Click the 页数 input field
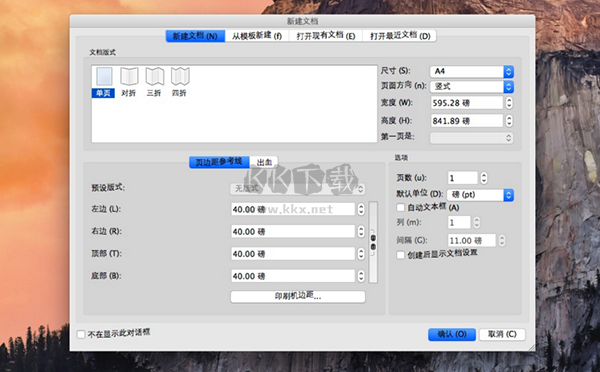This screenshot has height=372, width=600. (463, 178)
